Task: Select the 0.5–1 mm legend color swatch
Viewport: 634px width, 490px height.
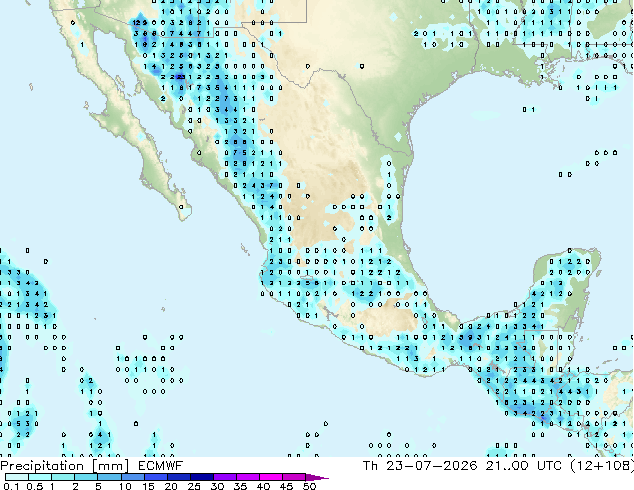Action: [40, 477]
